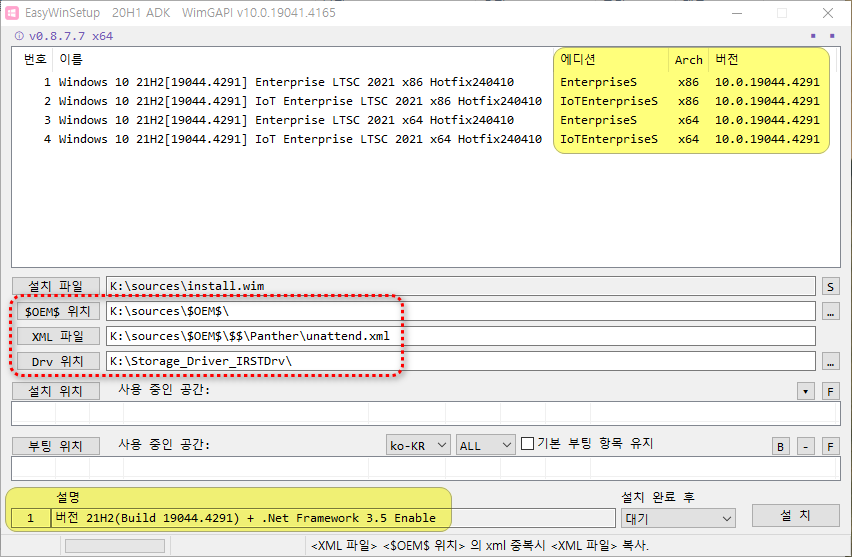
Task: Click the 설치 위치 button
Action: coord(56,391)
